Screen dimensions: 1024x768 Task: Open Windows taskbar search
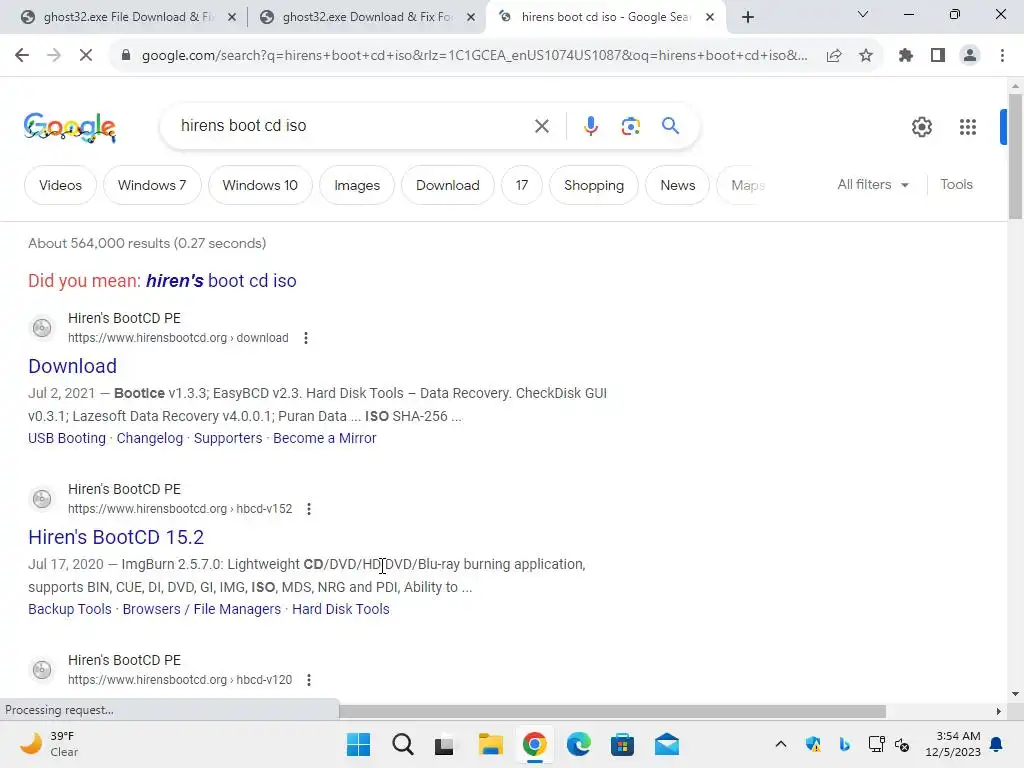(x=403, y=744)
